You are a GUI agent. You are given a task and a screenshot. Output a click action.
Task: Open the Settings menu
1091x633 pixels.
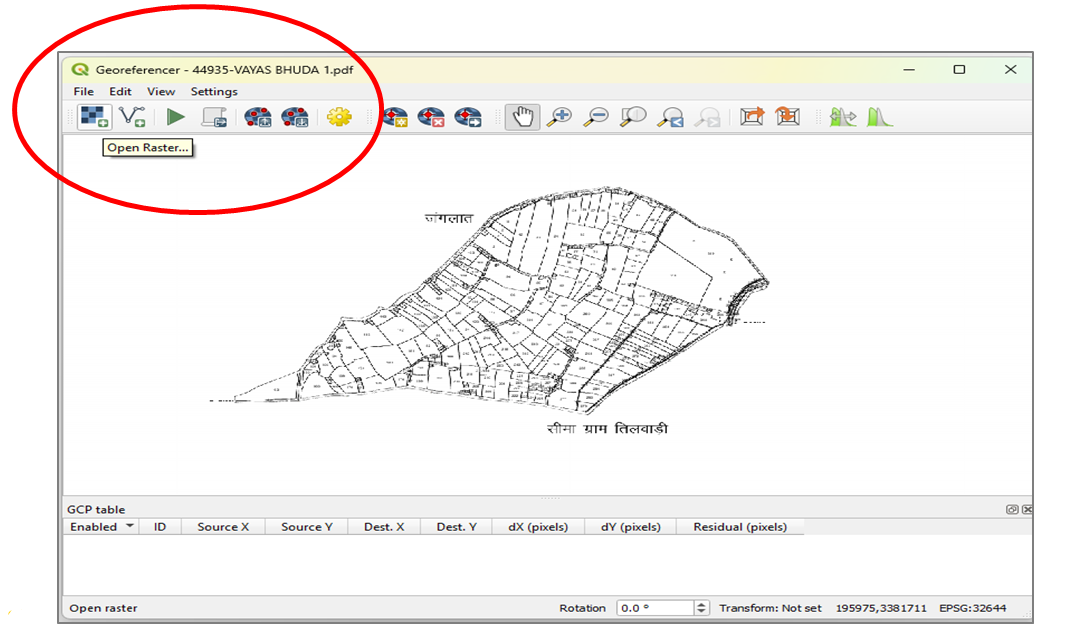pyautogui.click(x=213, y=91)
